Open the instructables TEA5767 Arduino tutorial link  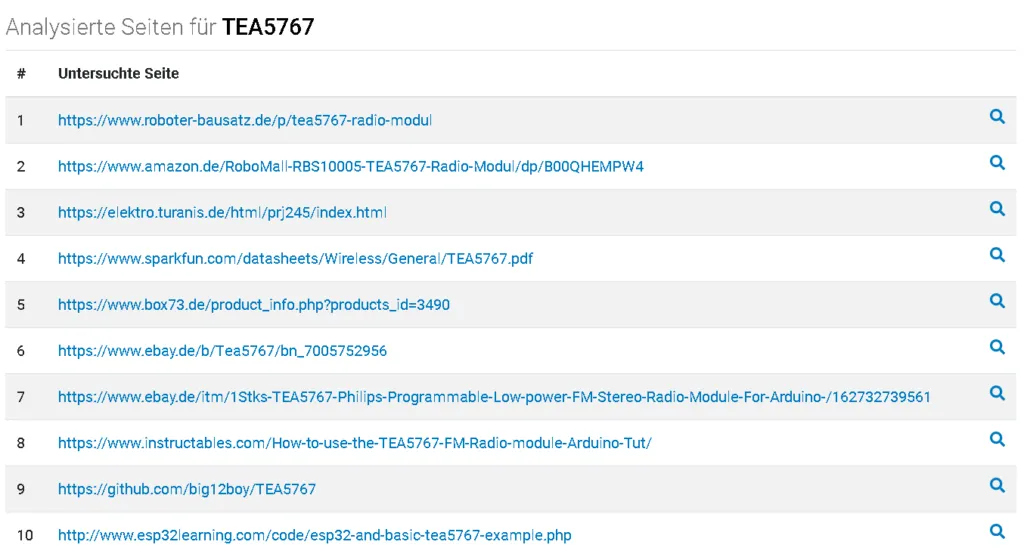[x=354, y=443]
